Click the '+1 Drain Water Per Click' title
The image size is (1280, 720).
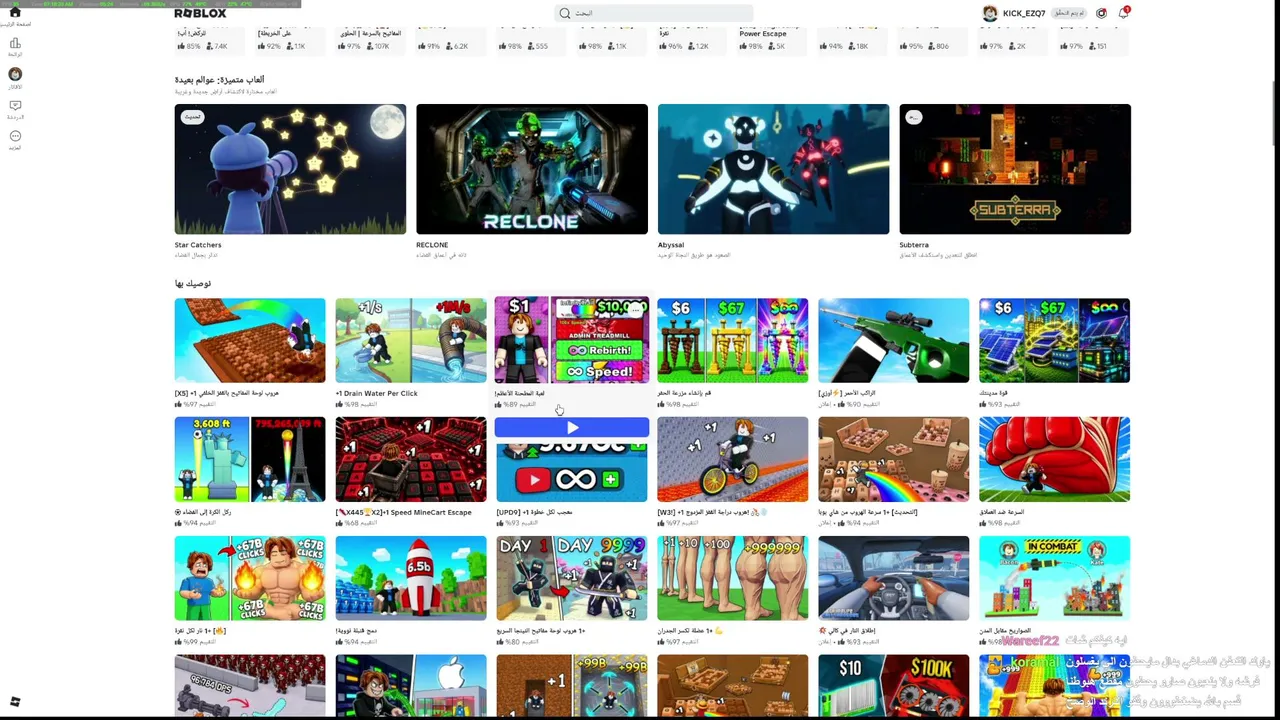[377, 393]
